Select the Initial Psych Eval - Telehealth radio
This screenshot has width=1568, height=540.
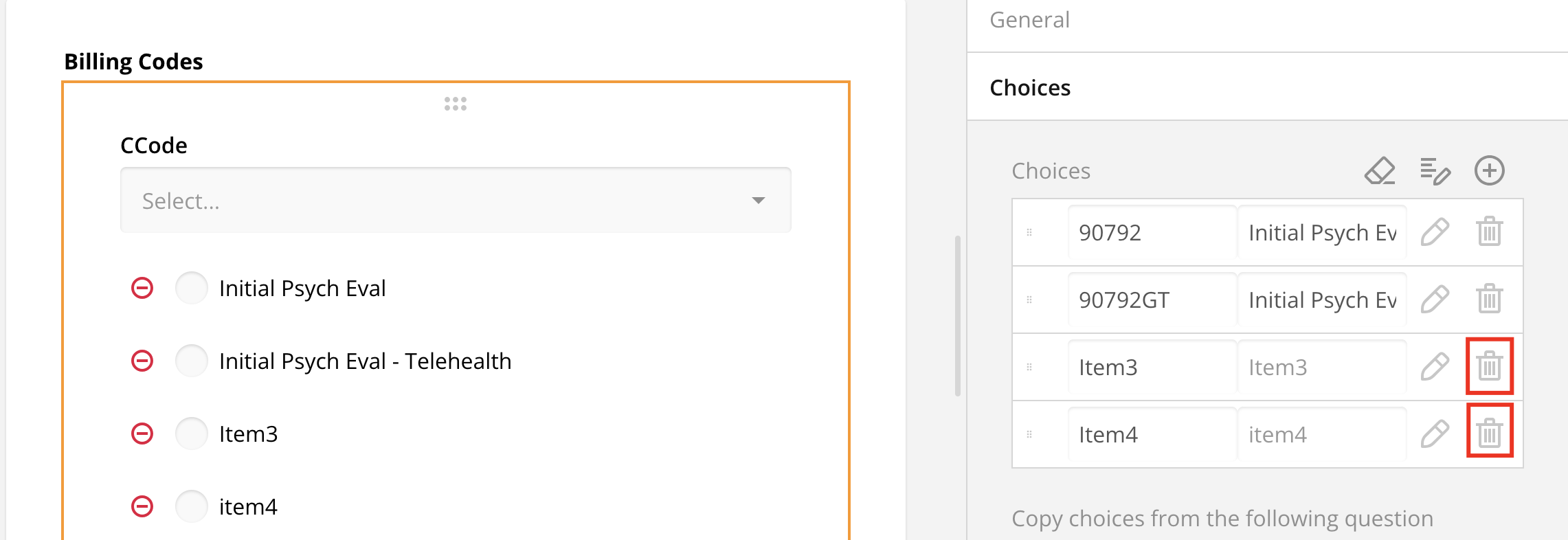tap(192, 361)
